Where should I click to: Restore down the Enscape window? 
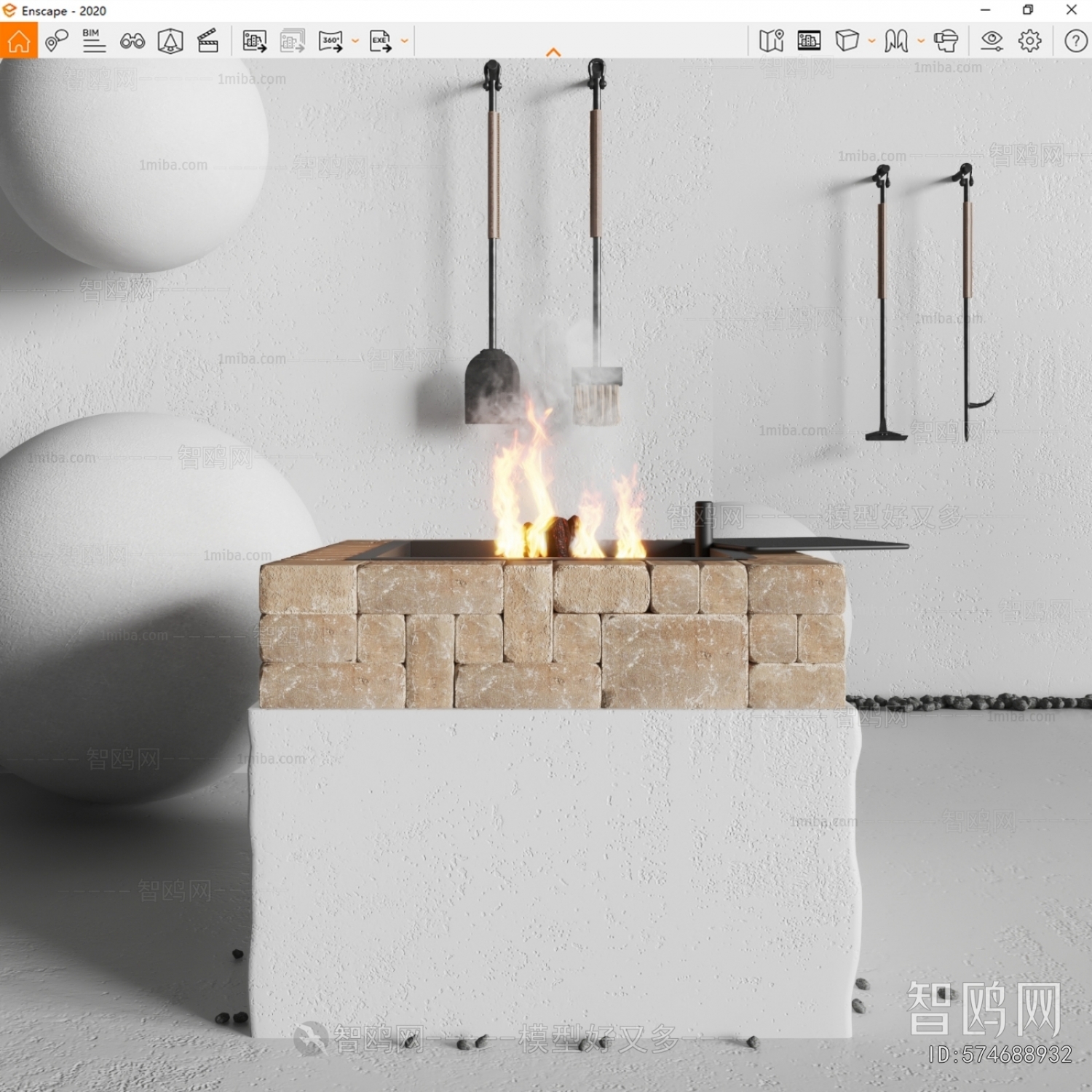click(1028, 10)
